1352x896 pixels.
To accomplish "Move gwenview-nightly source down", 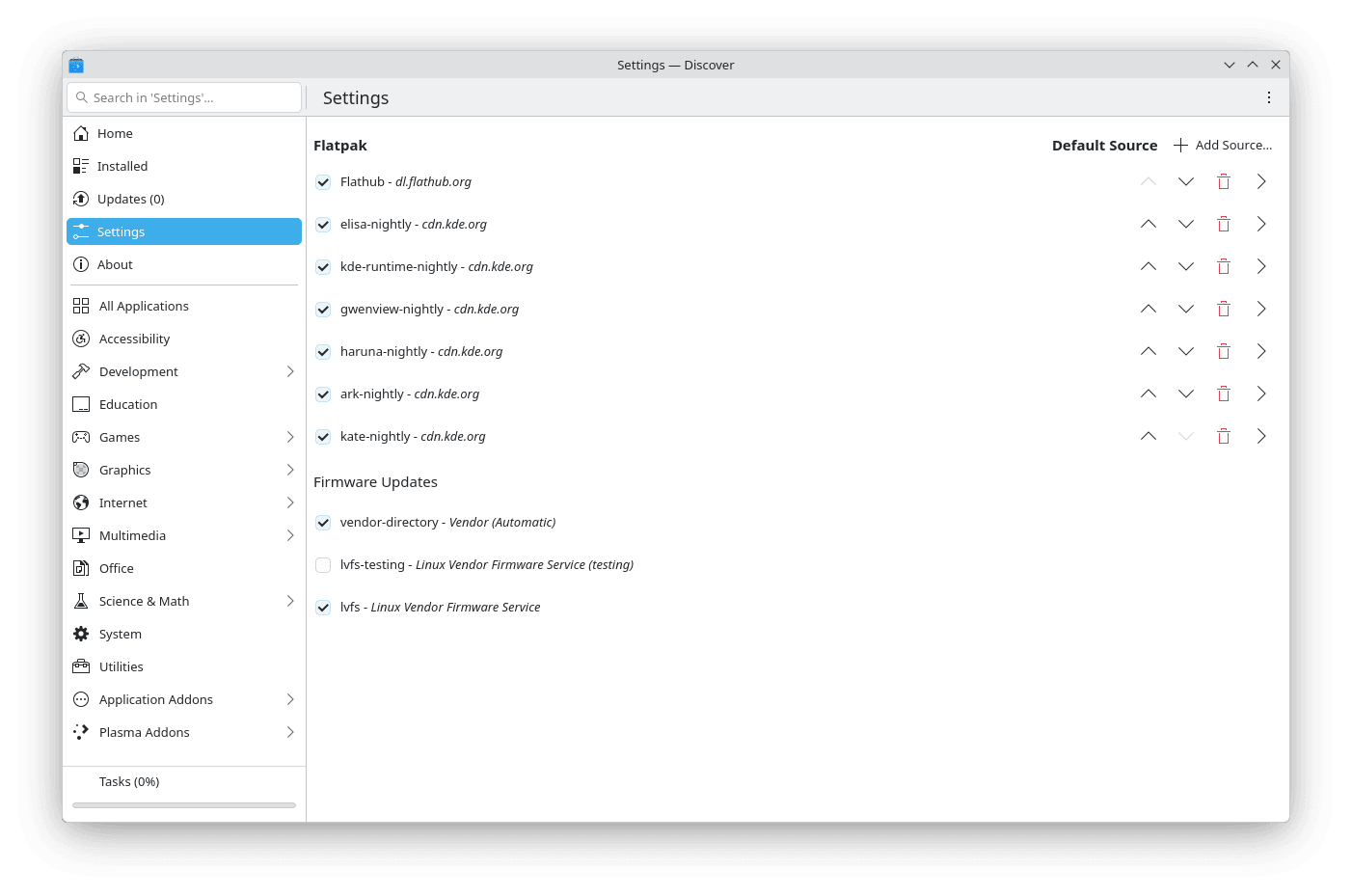I will 1186,309.
